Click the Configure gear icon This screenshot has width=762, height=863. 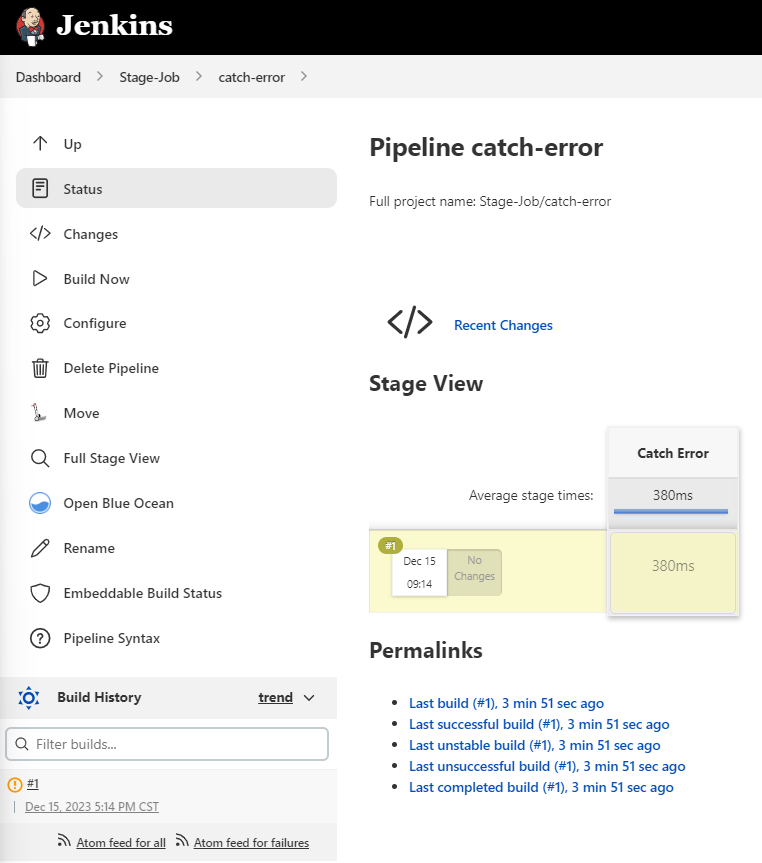40,323
